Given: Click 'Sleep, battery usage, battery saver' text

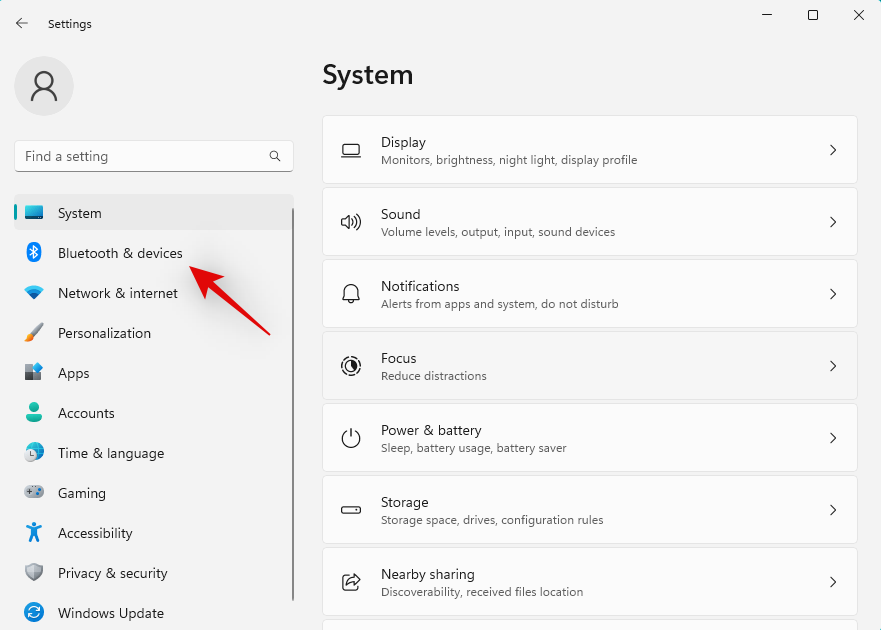Looking at the screenshot, I should pyautogui.click(x=473, y=448).
